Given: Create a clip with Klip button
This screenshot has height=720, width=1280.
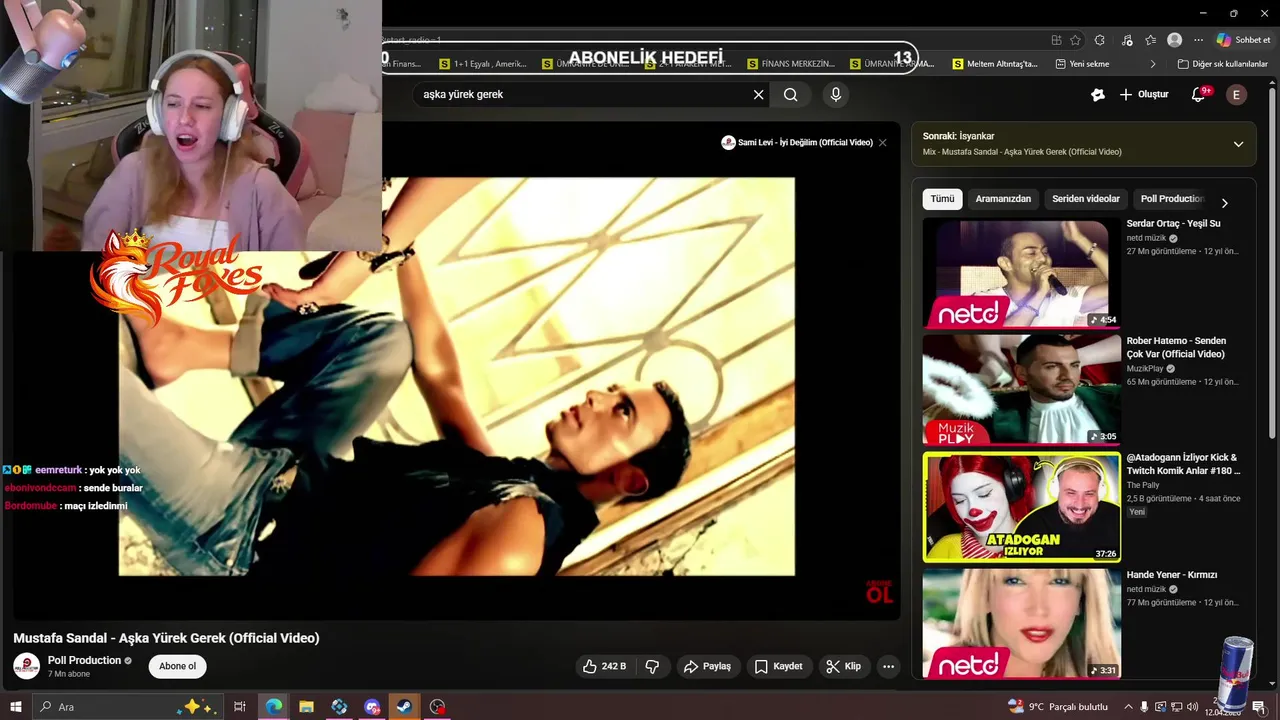Looking at the screenshot, I should click(x=843, y=666).
